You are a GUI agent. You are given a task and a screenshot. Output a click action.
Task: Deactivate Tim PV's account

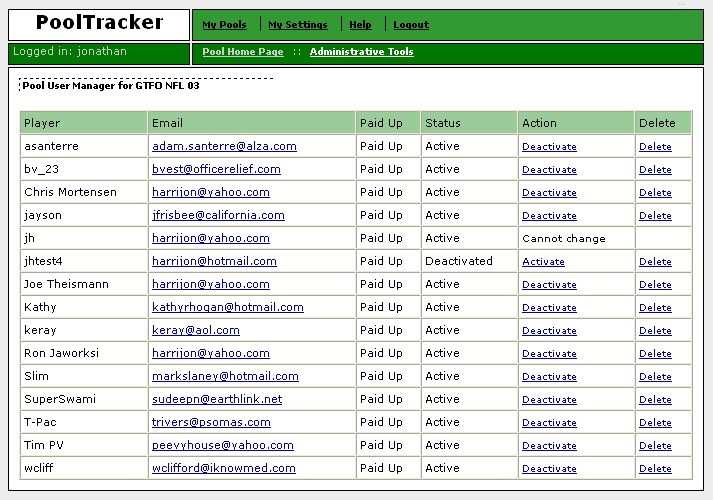click(549, 446)
